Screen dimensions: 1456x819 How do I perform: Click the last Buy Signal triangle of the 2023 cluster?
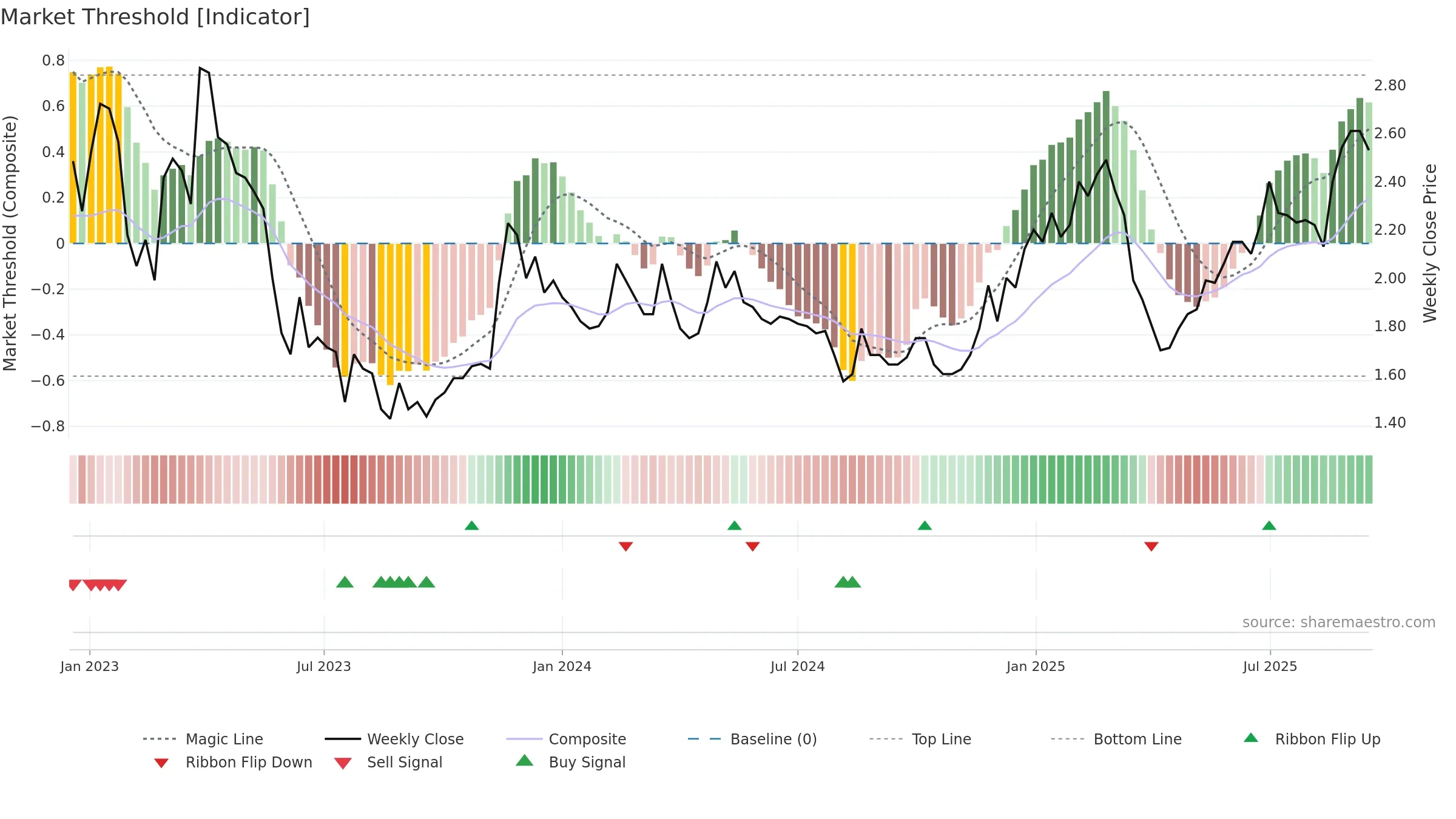(x=426, y=582)
